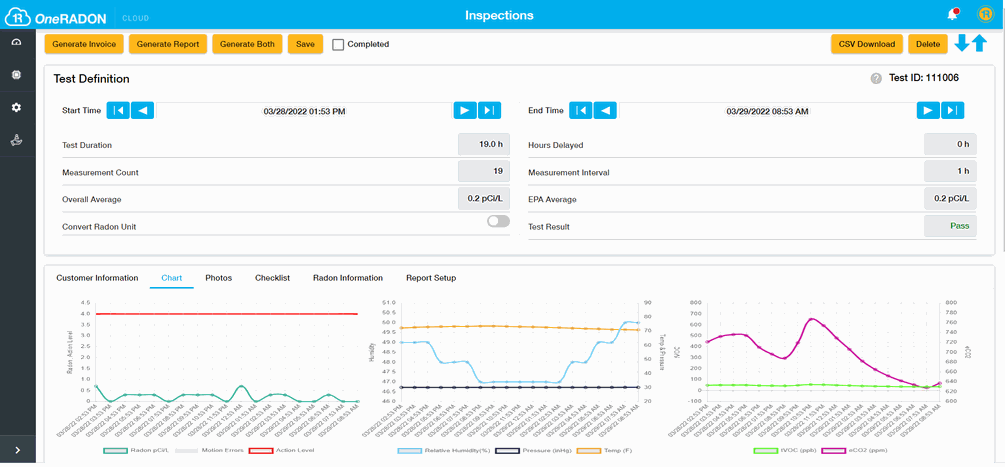Screen dimensions: 1005x467
Task: Click the Test Duration value 19.0 h
Action: click(x=484, y=145)
